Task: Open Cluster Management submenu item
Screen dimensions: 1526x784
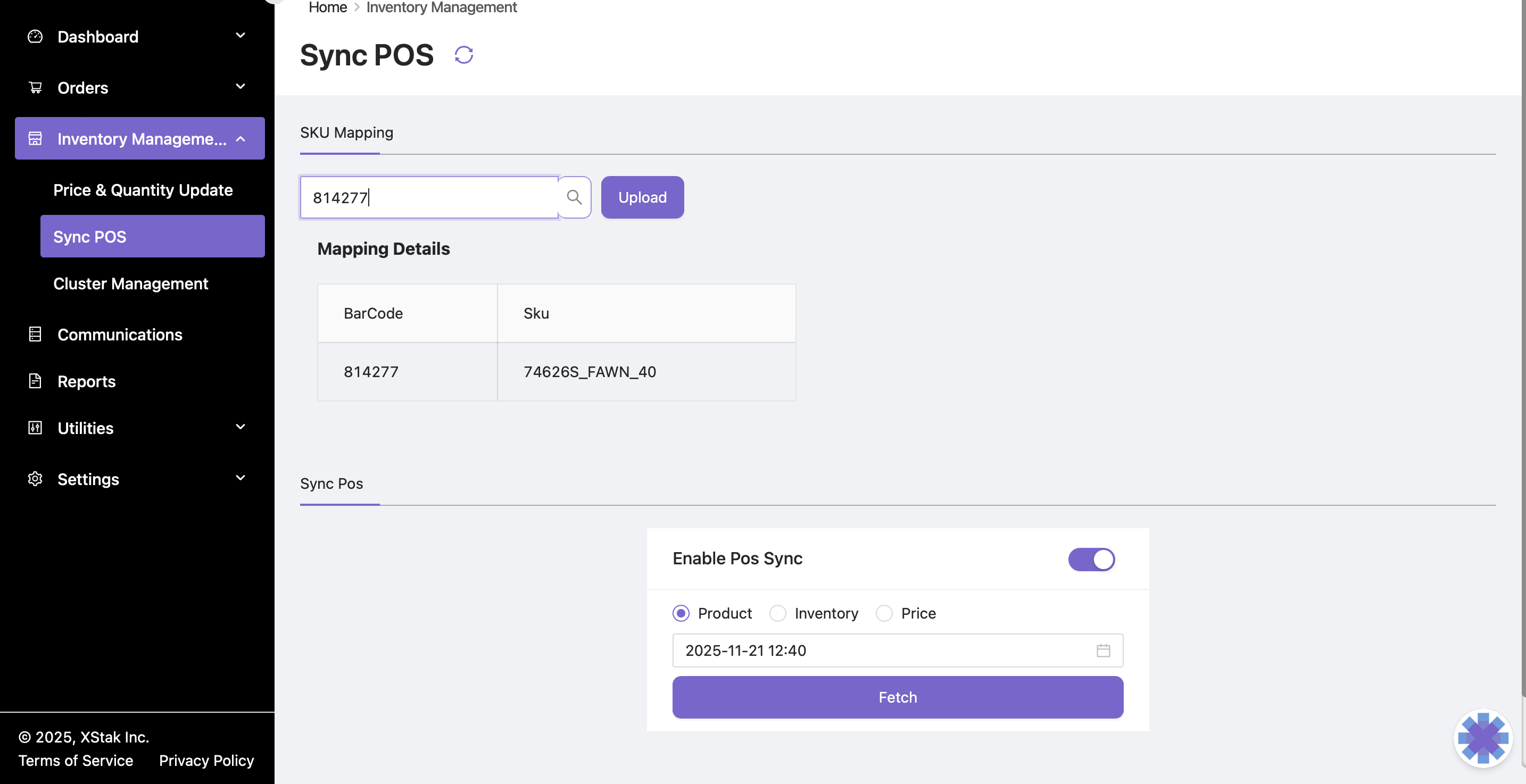Action: [x=130, y=283]
